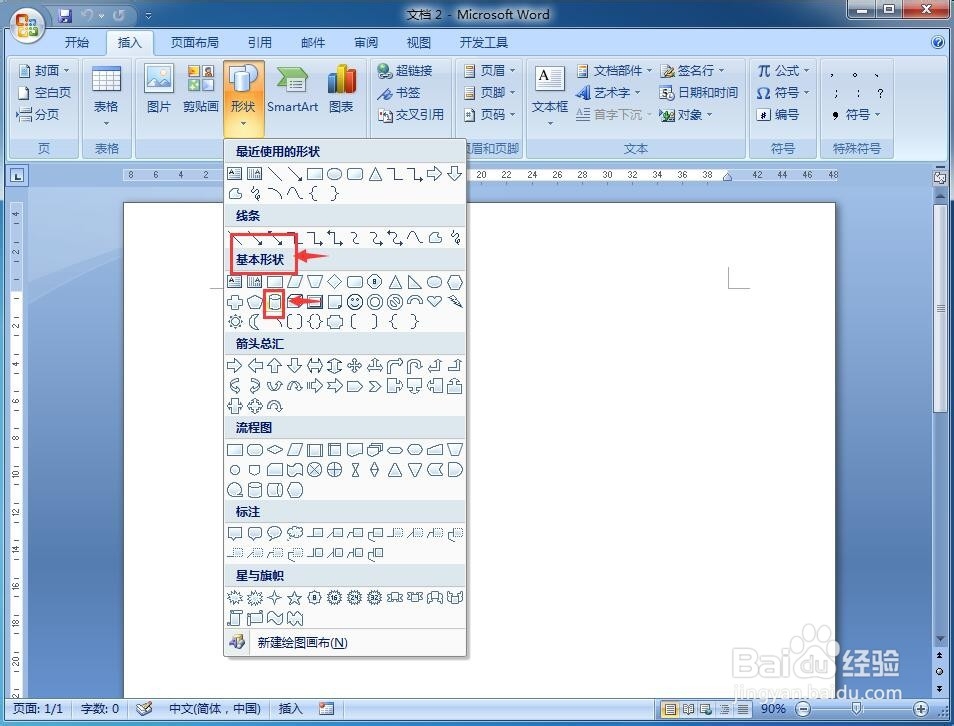Viewport: 954px width, 726px height.
Task: Pick the chevron arrow shape
Action: click(375, 386)
